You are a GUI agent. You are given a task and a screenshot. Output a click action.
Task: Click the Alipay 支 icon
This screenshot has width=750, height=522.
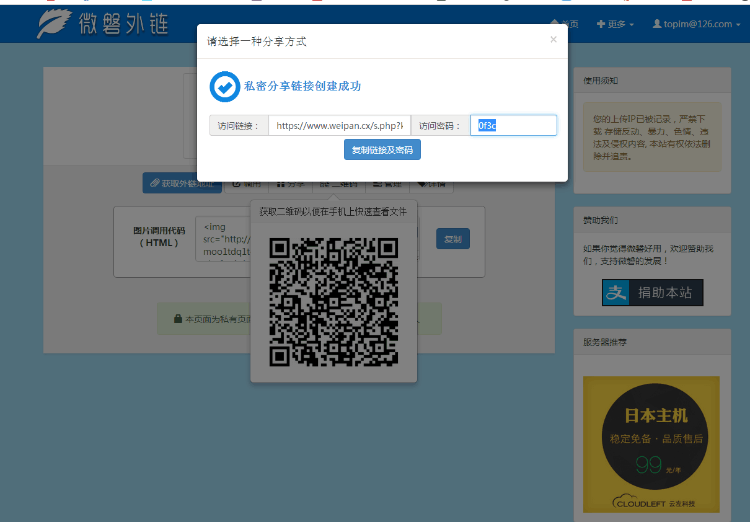tap(616, 292)
